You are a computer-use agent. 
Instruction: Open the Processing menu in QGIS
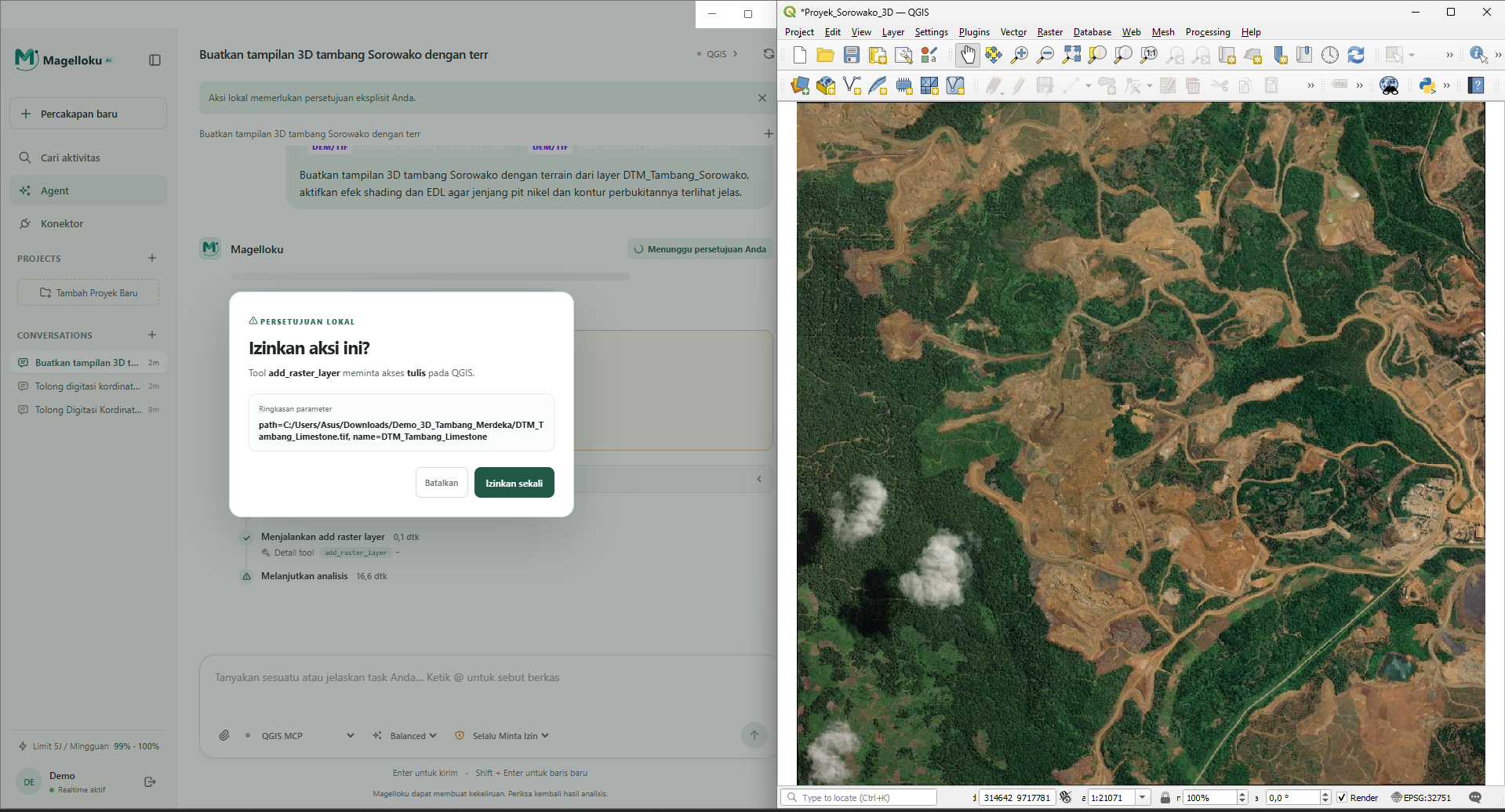point(1208,32)
